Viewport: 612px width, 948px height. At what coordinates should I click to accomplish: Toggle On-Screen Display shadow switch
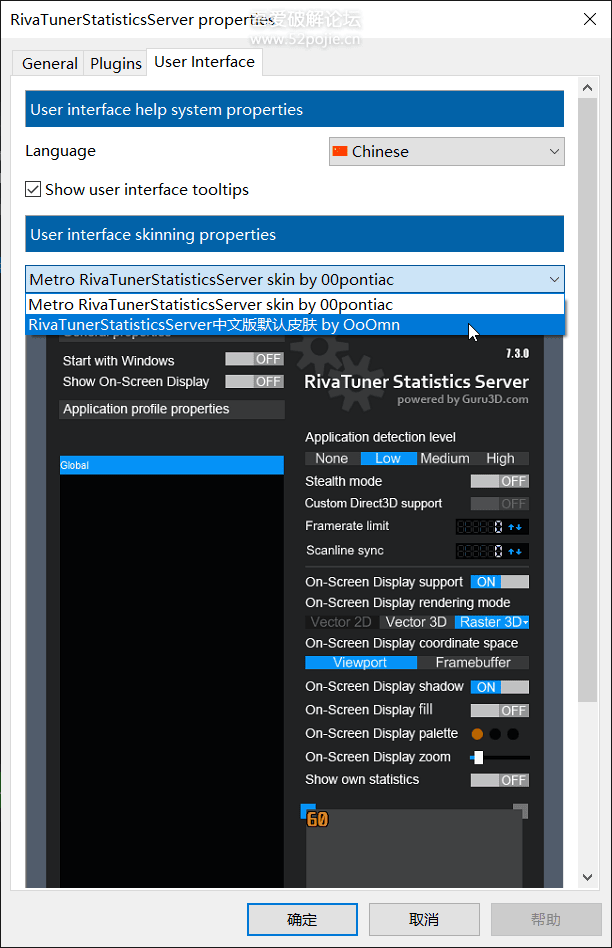click(500, 687)
